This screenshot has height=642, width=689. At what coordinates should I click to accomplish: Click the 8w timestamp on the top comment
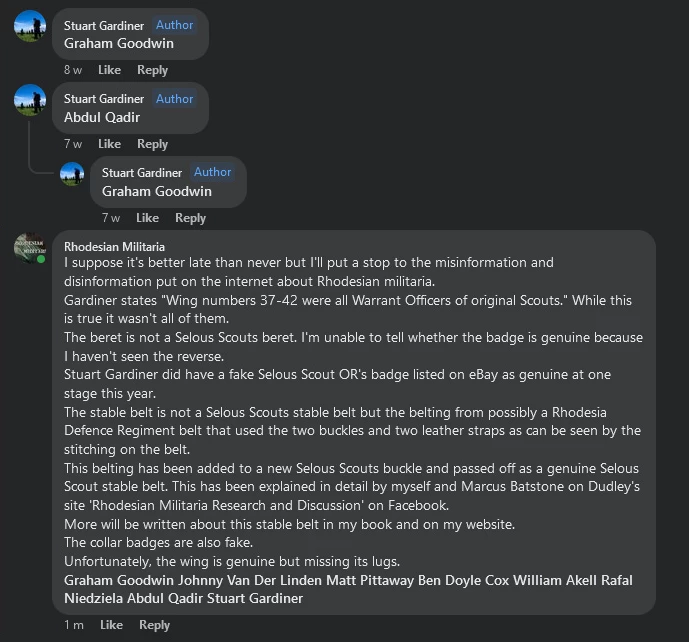click(x=73, y=70)
